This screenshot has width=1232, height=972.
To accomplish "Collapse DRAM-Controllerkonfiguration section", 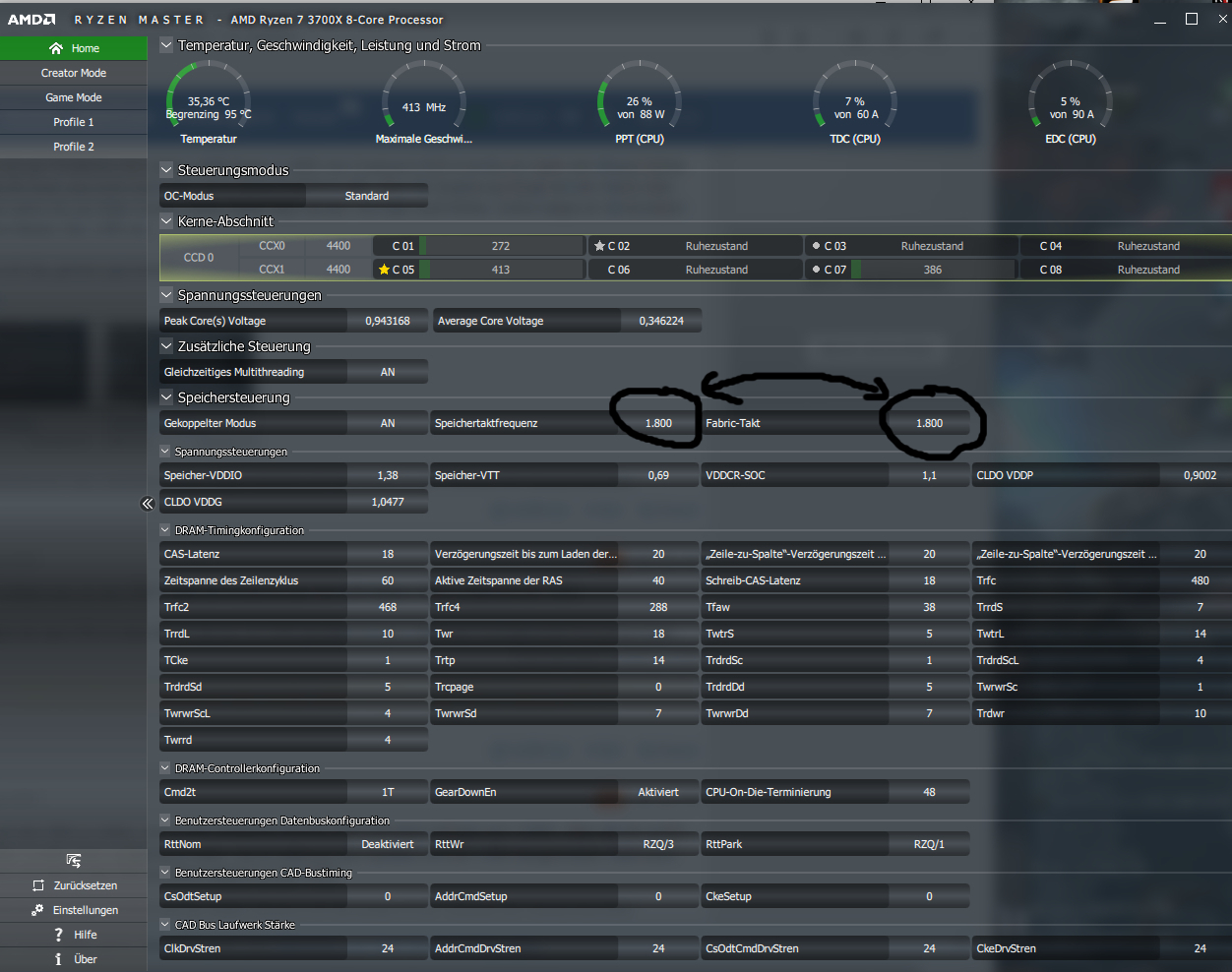I will click(165, 768).
